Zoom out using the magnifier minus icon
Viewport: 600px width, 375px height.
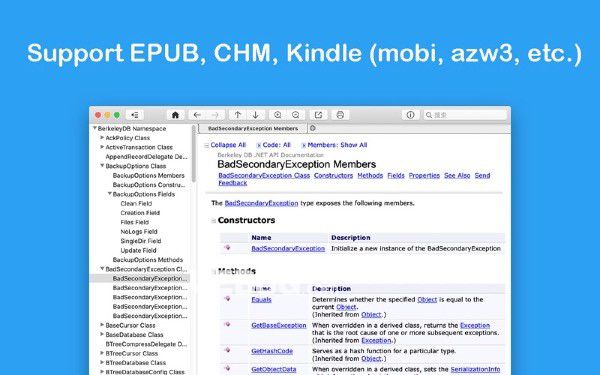pyautogui.click(x=296, y=115)
